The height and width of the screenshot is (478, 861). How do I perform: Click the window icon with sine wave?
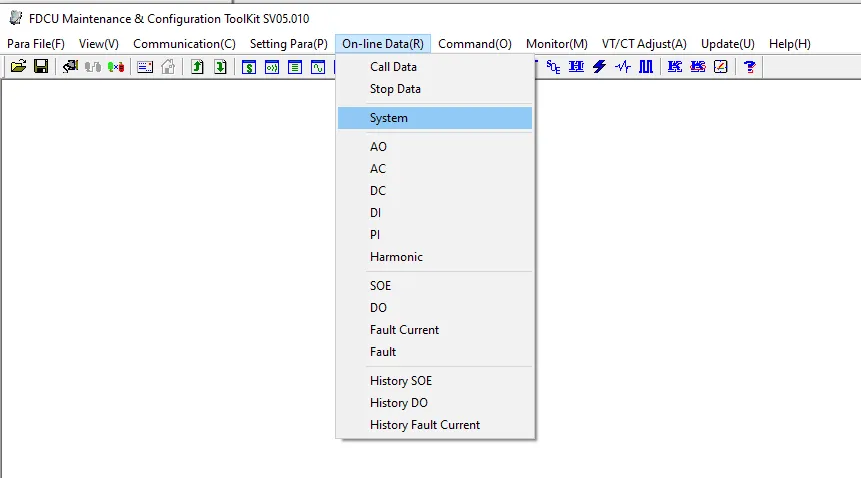[318, 67]
